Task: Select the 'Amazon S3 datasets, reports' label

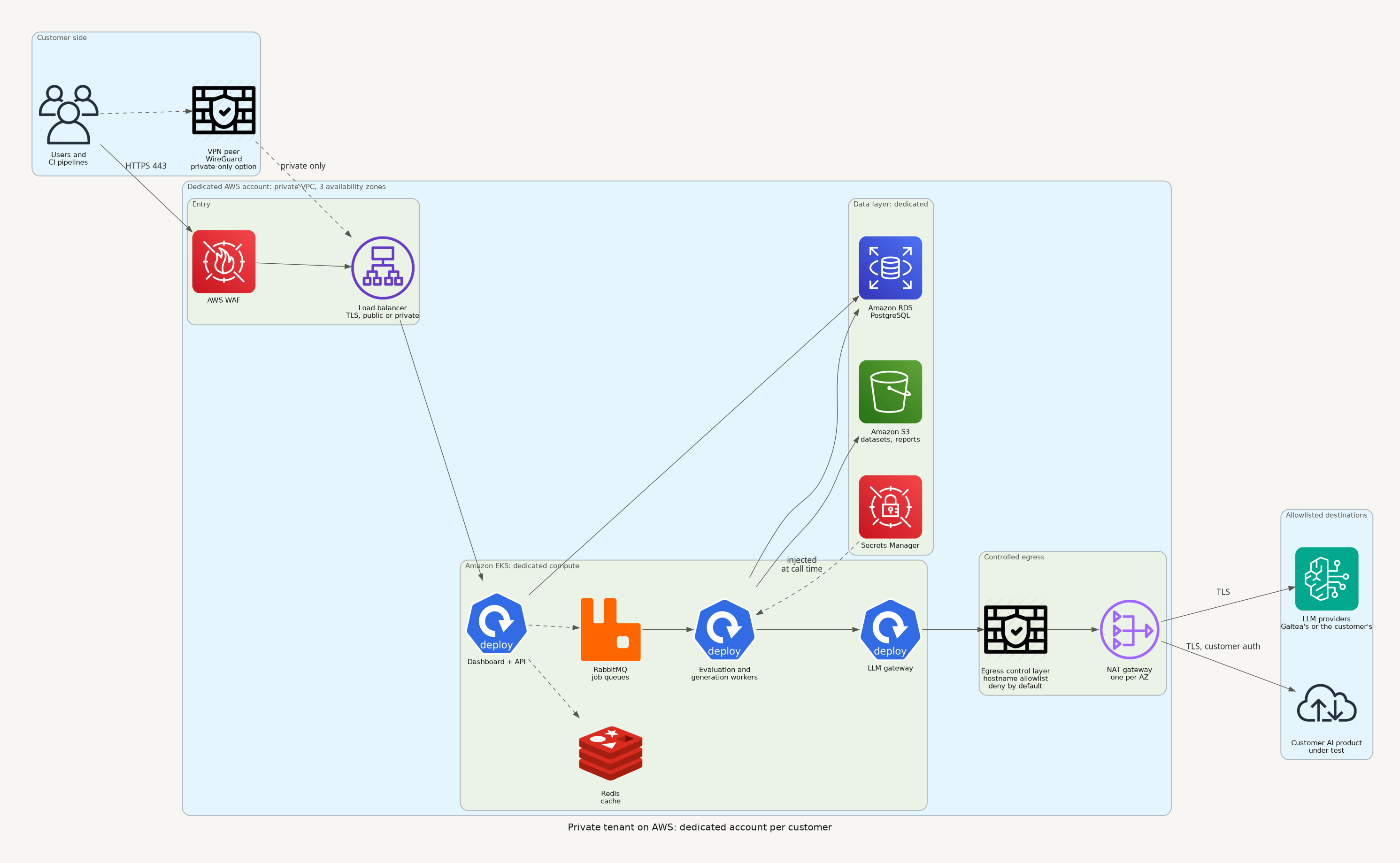Action: tap(890, 435)
